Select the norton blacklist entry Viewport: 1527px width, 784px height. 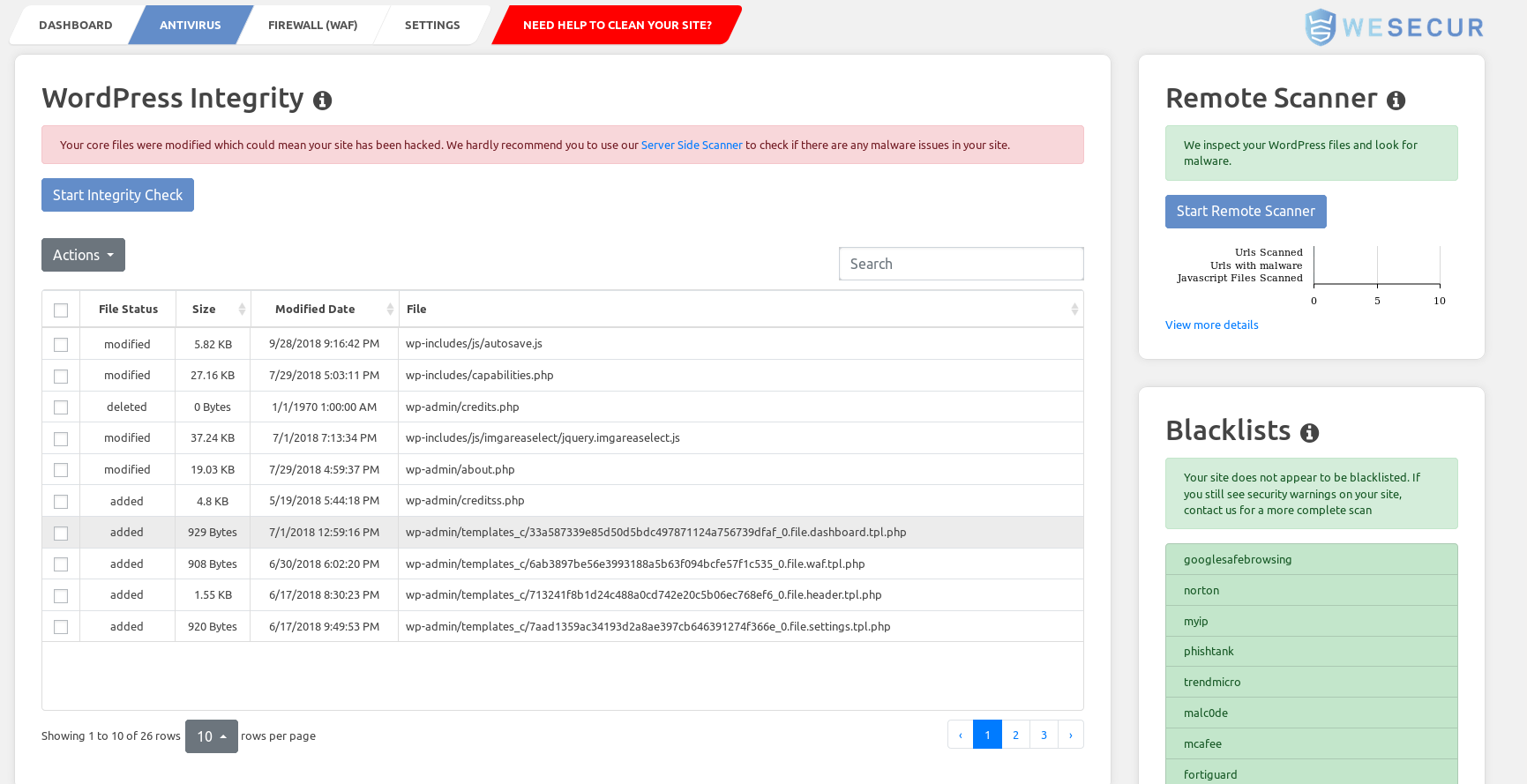[x=1311, y=591]
